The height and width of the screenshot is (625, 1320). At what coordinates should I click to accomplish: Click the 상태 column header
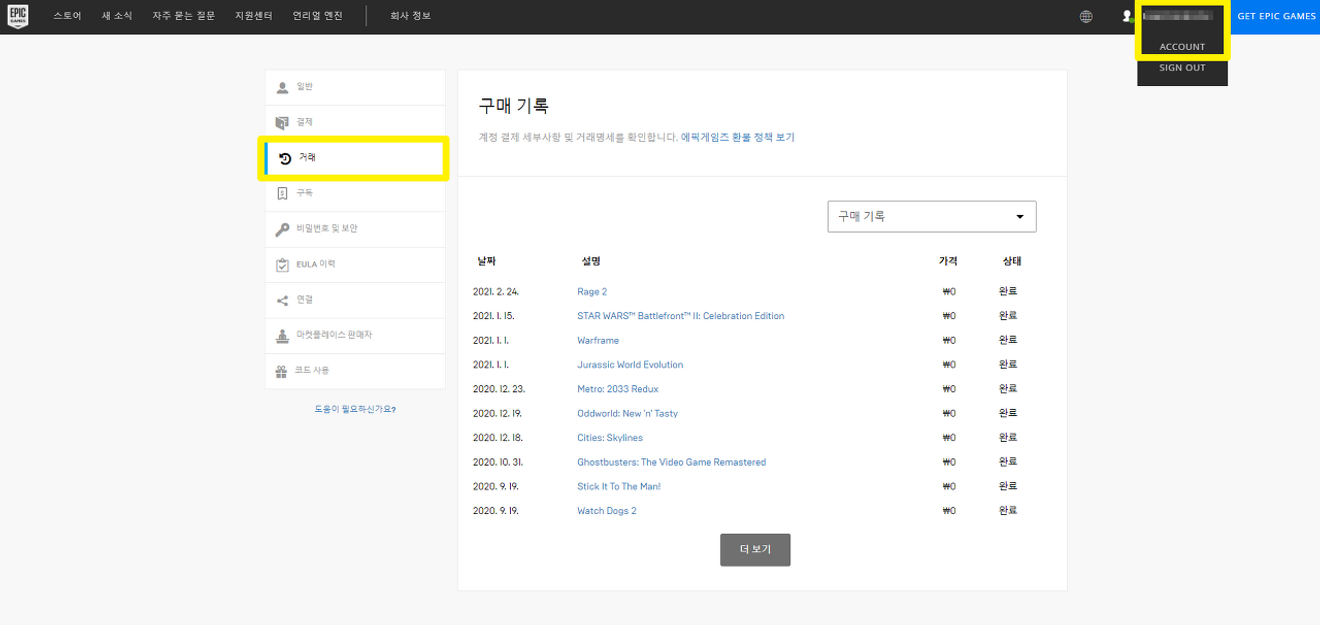tap(1012, 262)
